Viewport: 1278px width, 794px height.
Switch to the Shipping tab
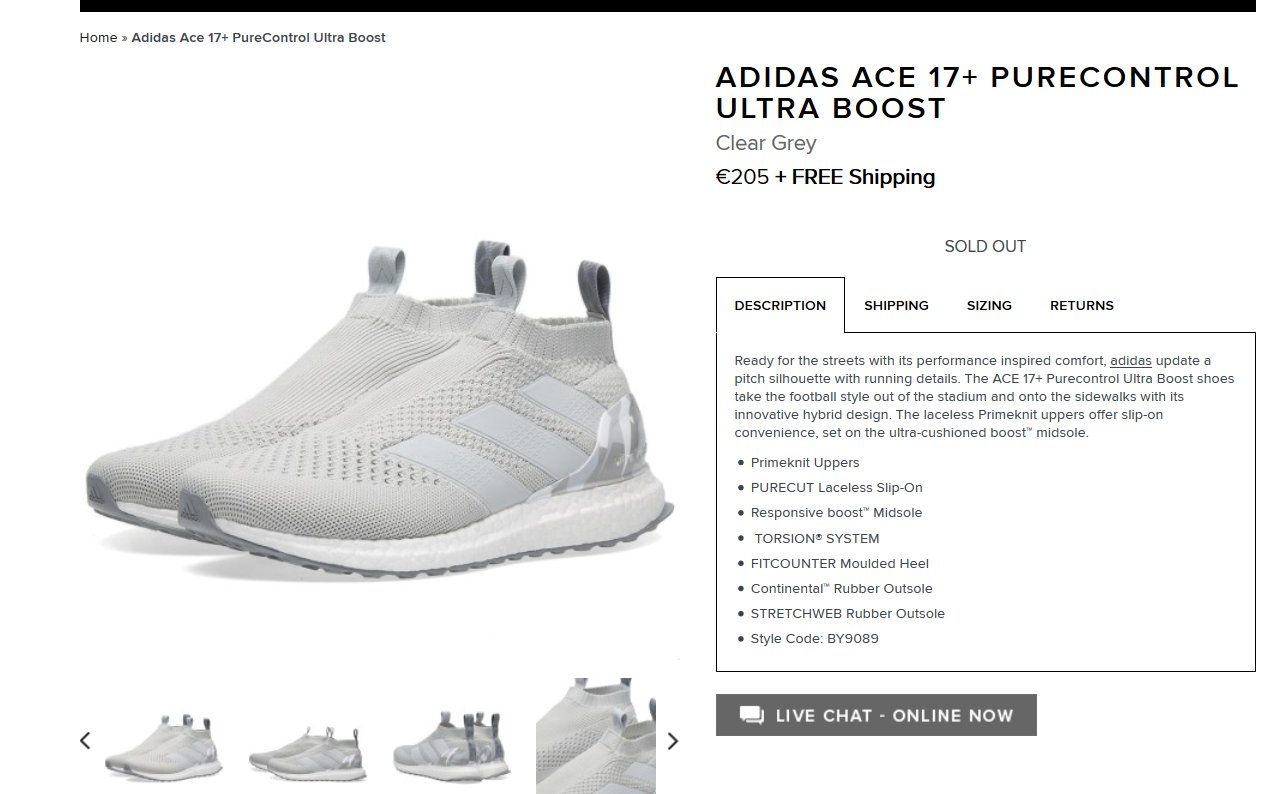(x=896, y=305)
